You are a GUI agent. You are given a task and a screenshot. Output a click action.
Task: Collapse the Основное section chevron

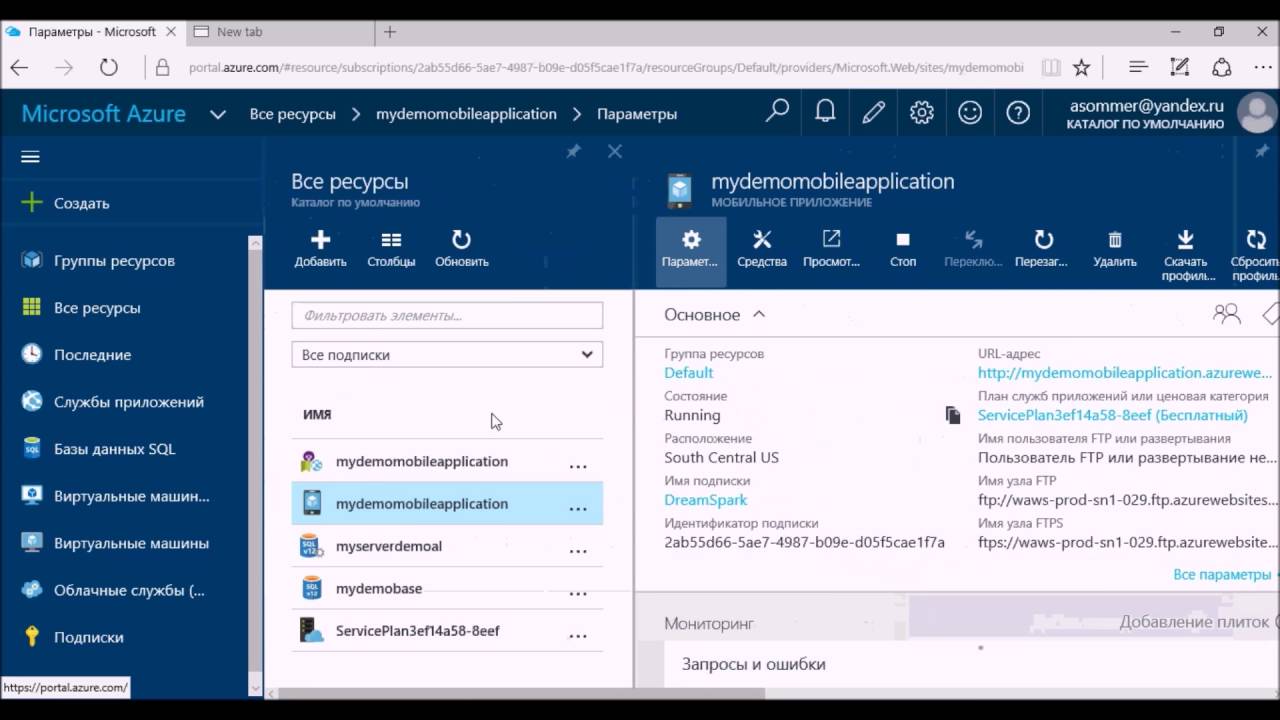(759, 314)
